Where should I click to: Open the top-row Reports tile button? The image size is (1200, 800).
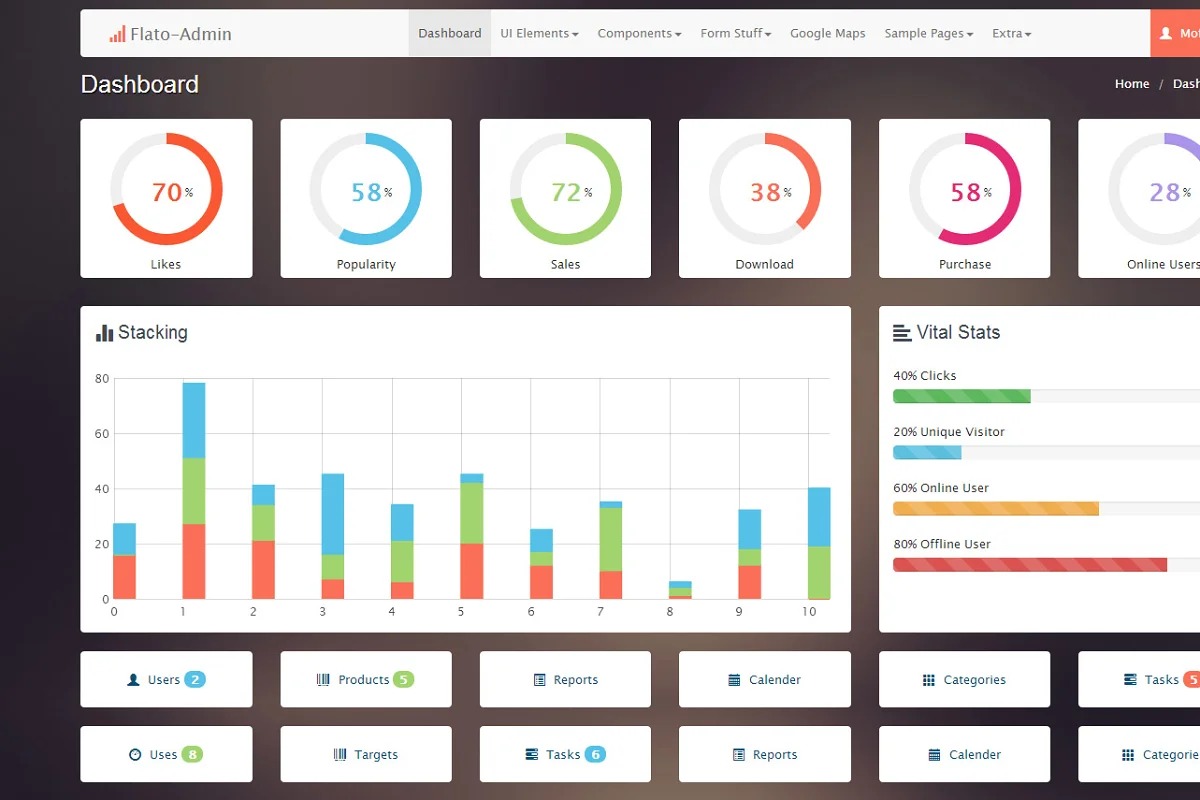(x=565, y=680)
